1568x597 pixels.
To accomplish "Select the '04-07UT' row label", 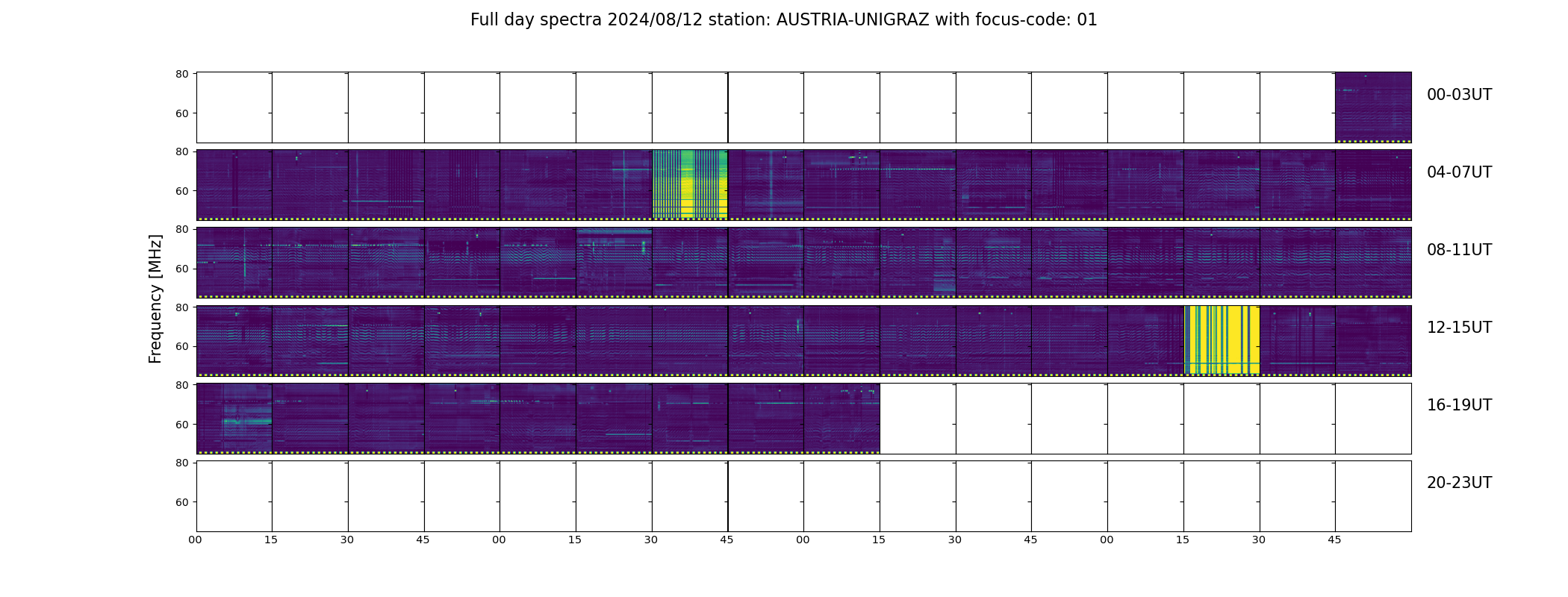I will click(1459, 172).
